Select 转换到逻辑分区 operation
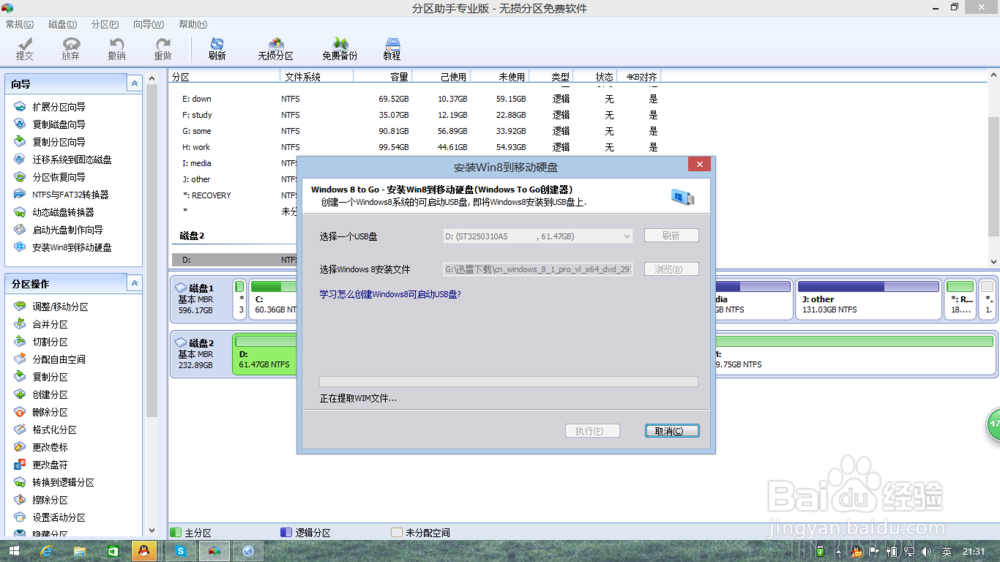 coord(63,482)
